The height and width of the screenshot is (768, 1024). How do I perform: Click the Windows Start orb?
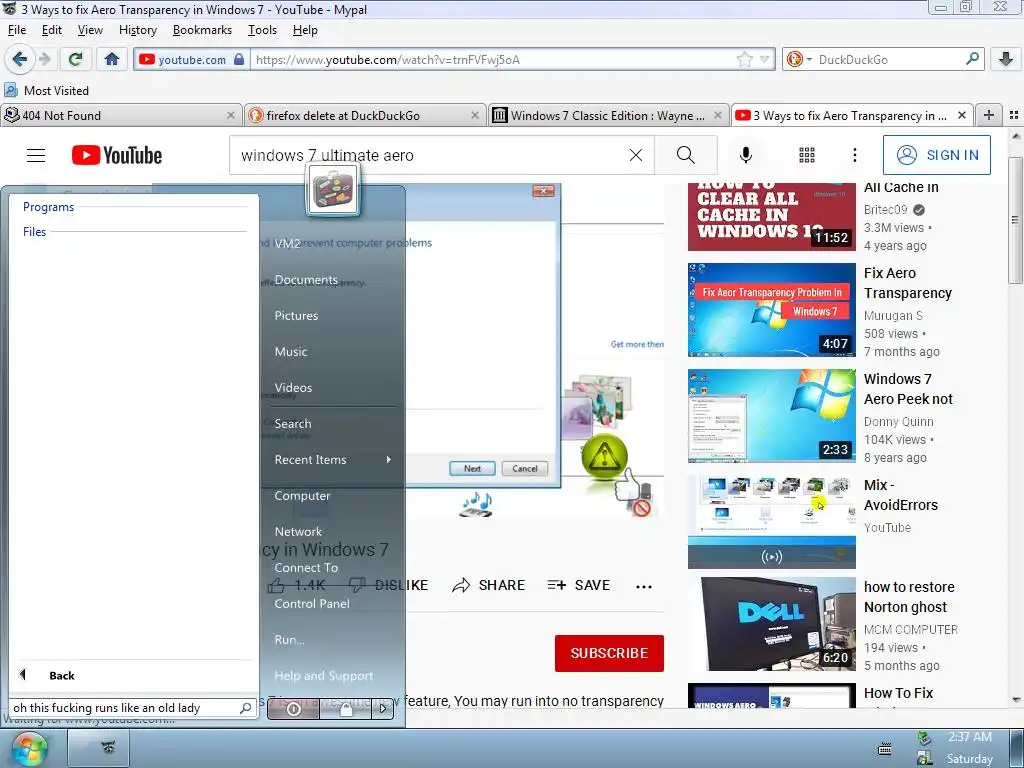pyautogui.click(x=29, y=749)
